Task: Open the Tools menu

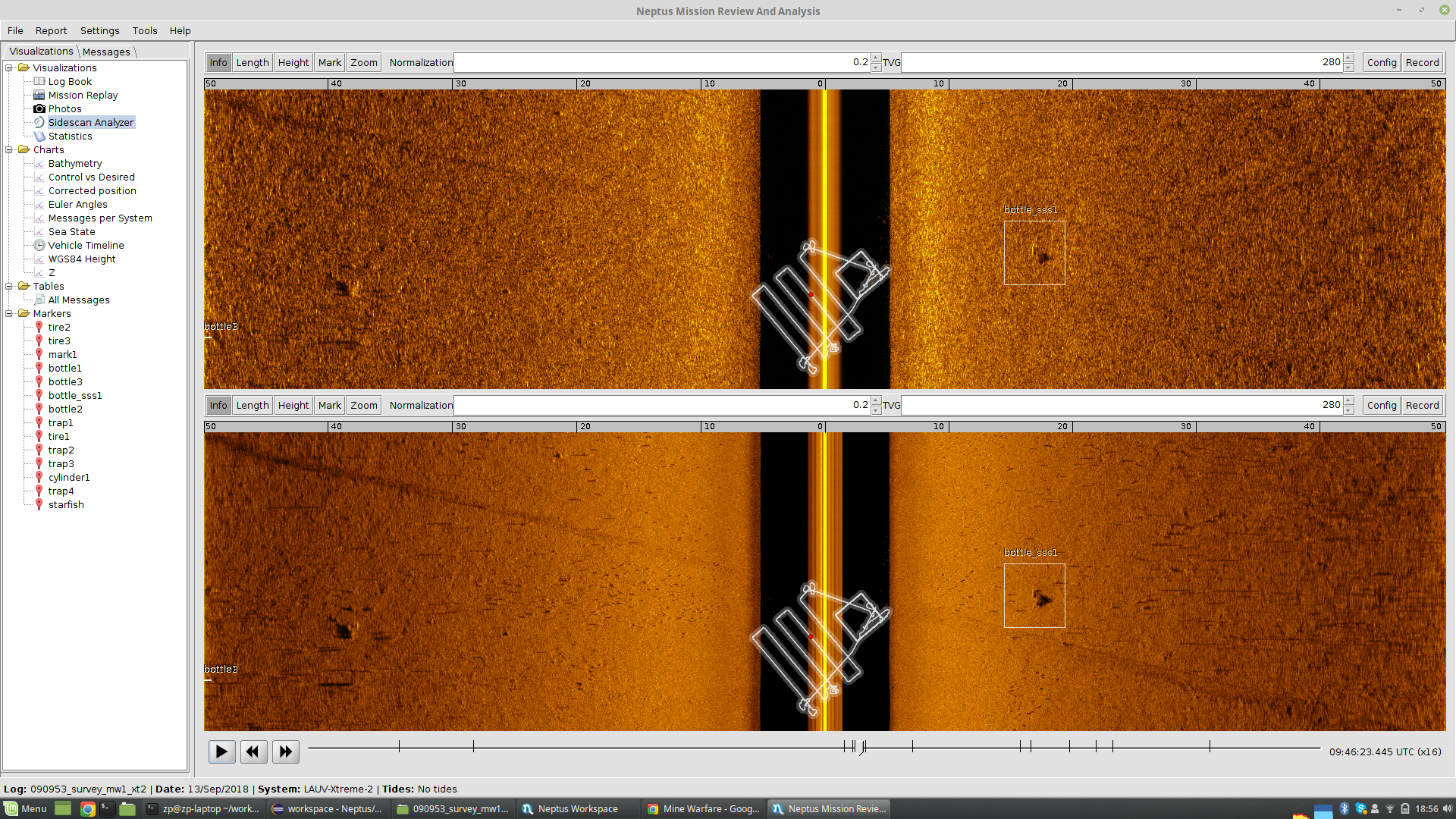Action: pyautogui.click(x=145, y=30)
